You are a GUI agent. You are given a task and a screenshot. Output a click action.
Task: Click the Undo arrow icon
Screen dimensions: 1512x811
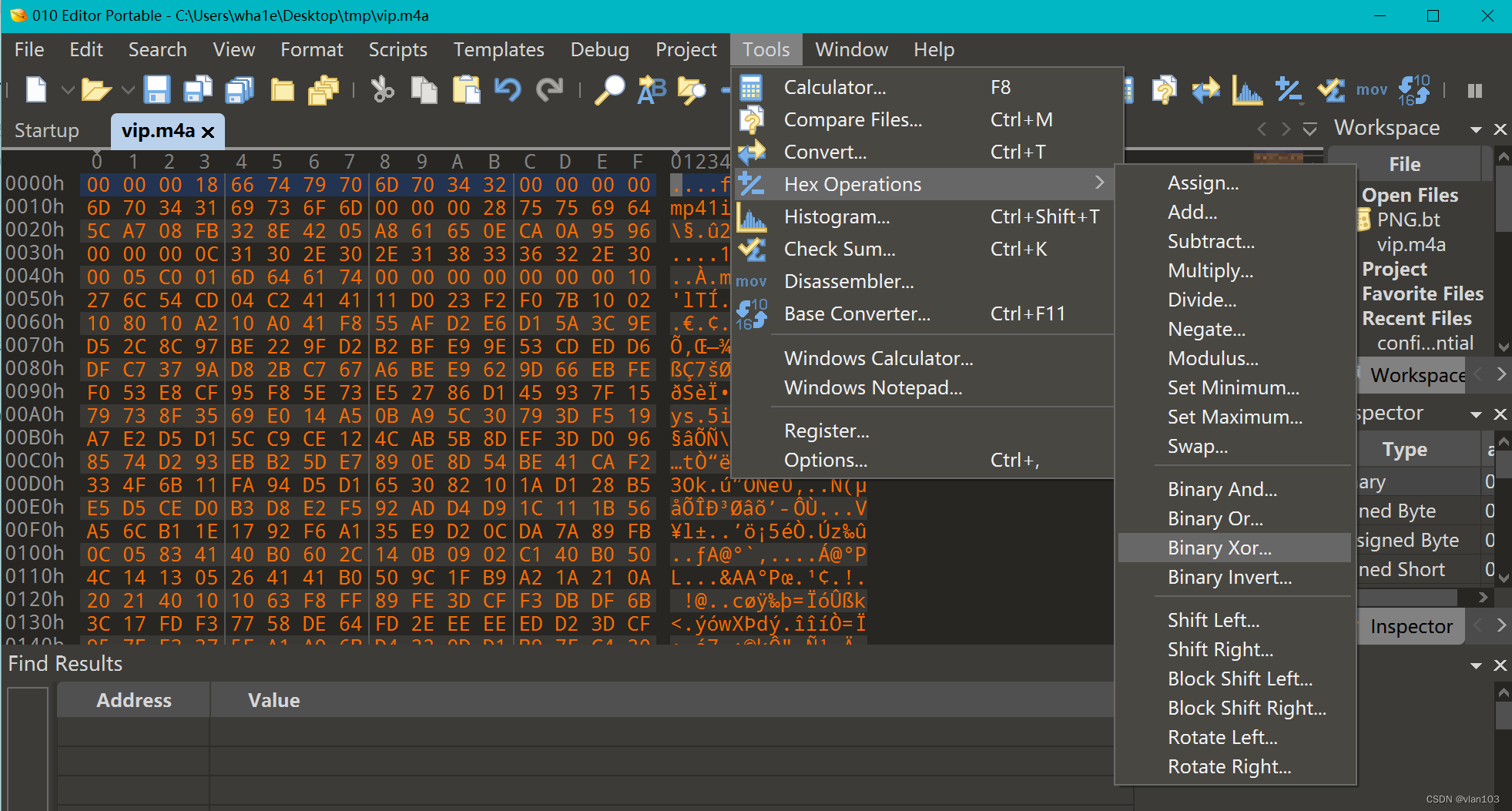click(x=508, y=89)
